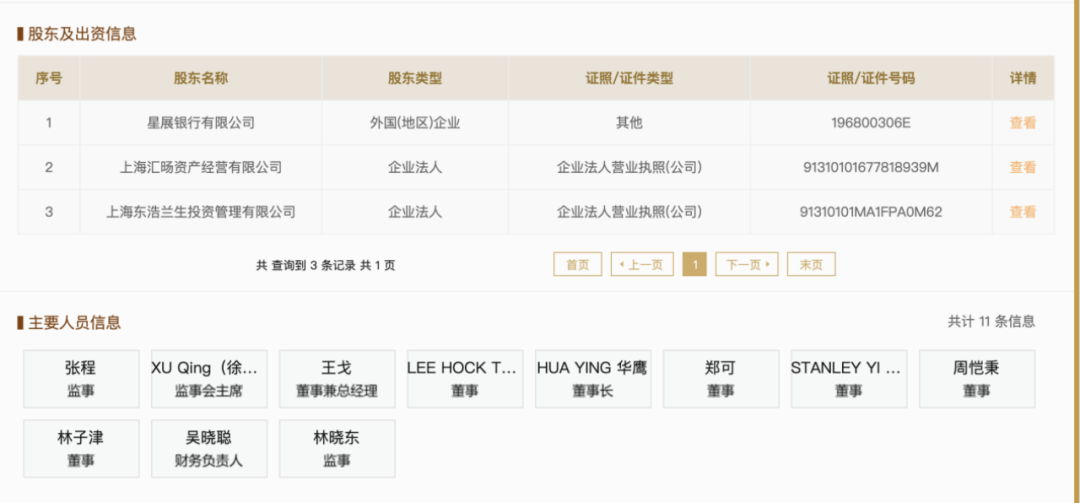Open HUA YING 华鹰 董事长 card
The width and height of the screenshot is (1080, 503).
pos(593,379)
